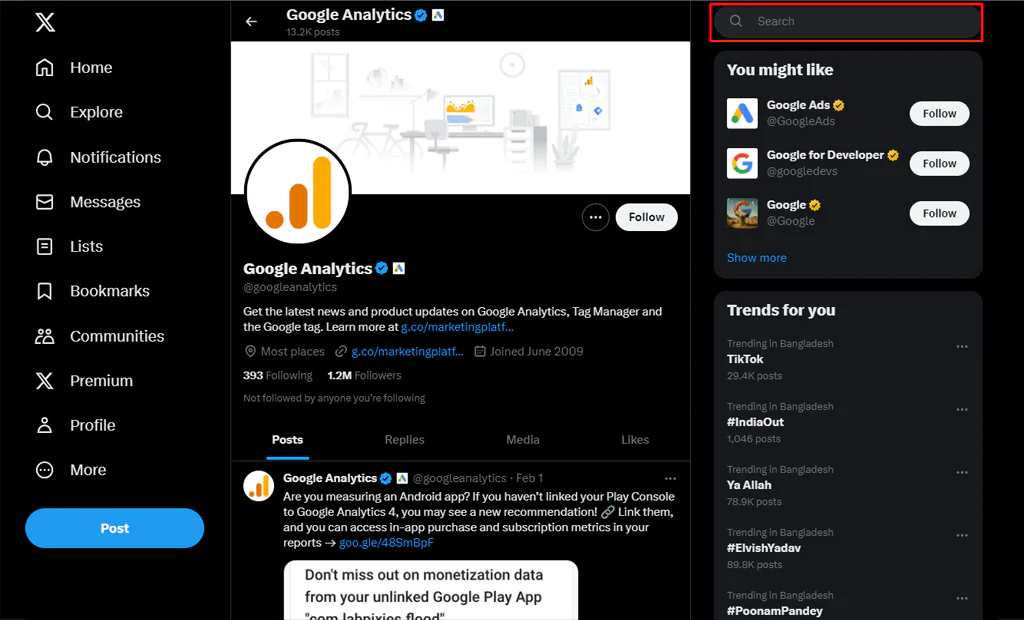Click the post author avatar in the feed

coord(259,486)
